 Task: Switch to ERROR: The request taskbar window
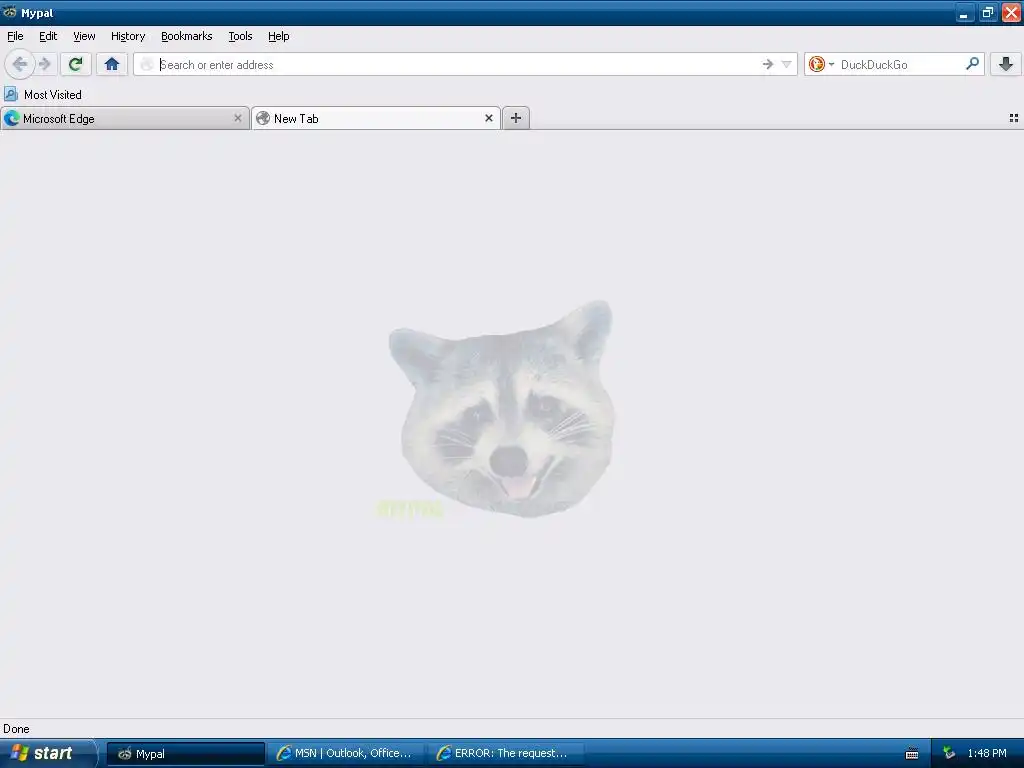(x=505, y=754)
